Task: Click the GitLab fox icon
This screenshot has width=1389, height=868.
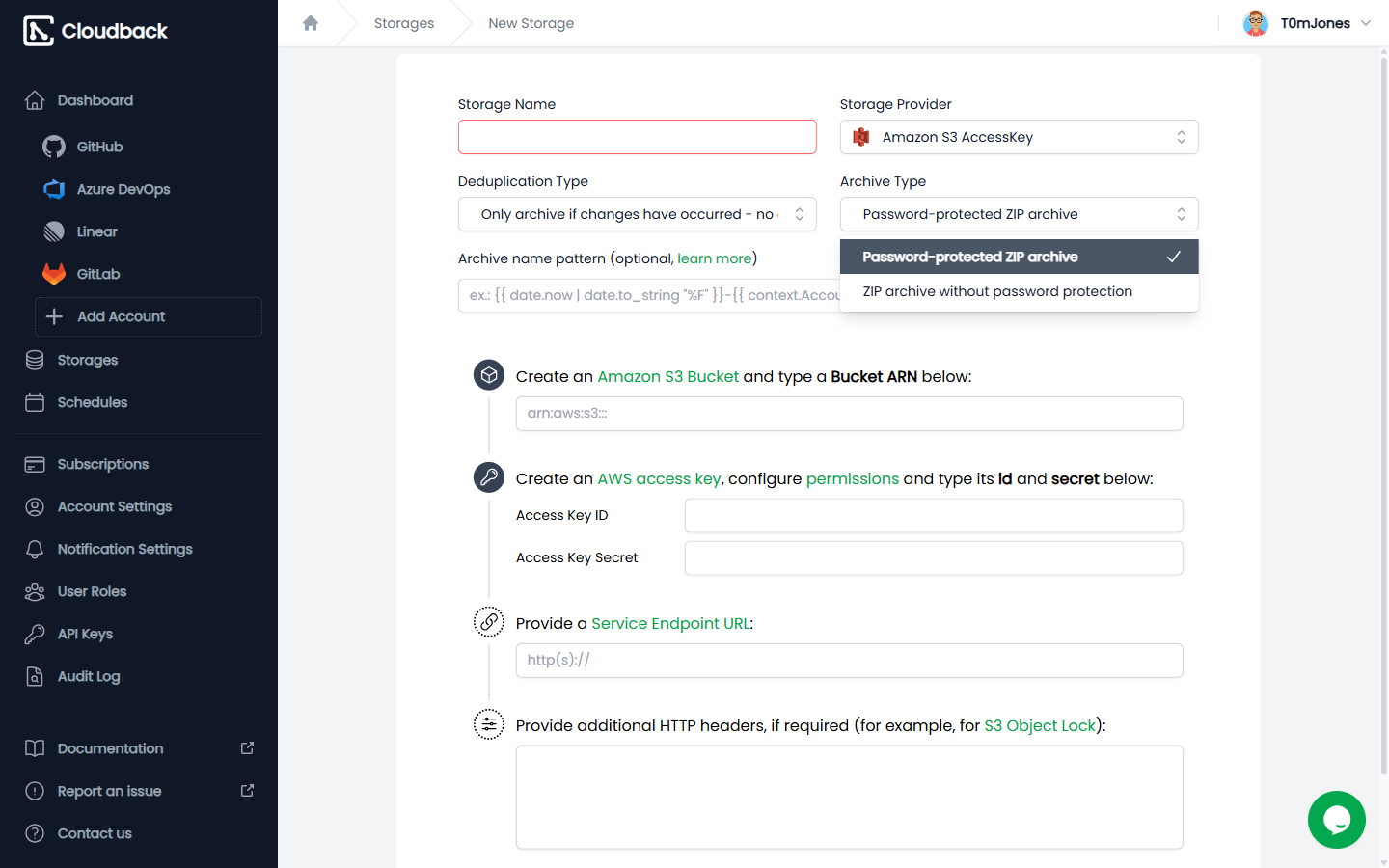Action: 54,274
